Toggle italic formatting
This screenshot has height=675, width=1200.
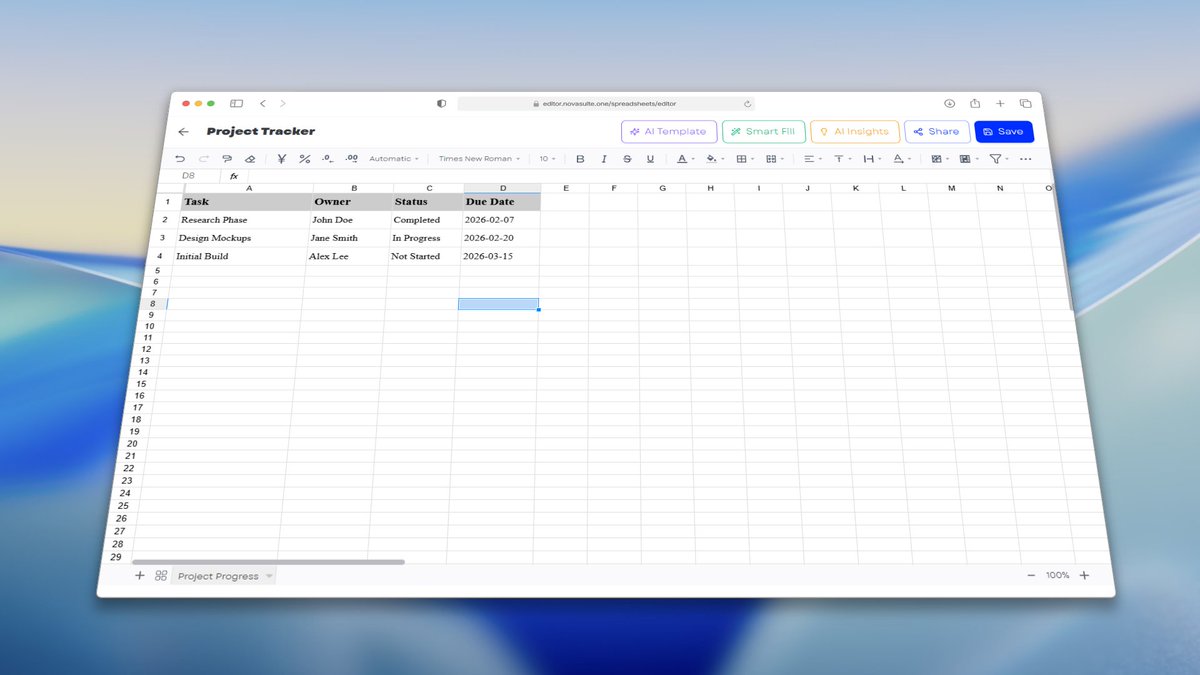[x=604, y=159]
